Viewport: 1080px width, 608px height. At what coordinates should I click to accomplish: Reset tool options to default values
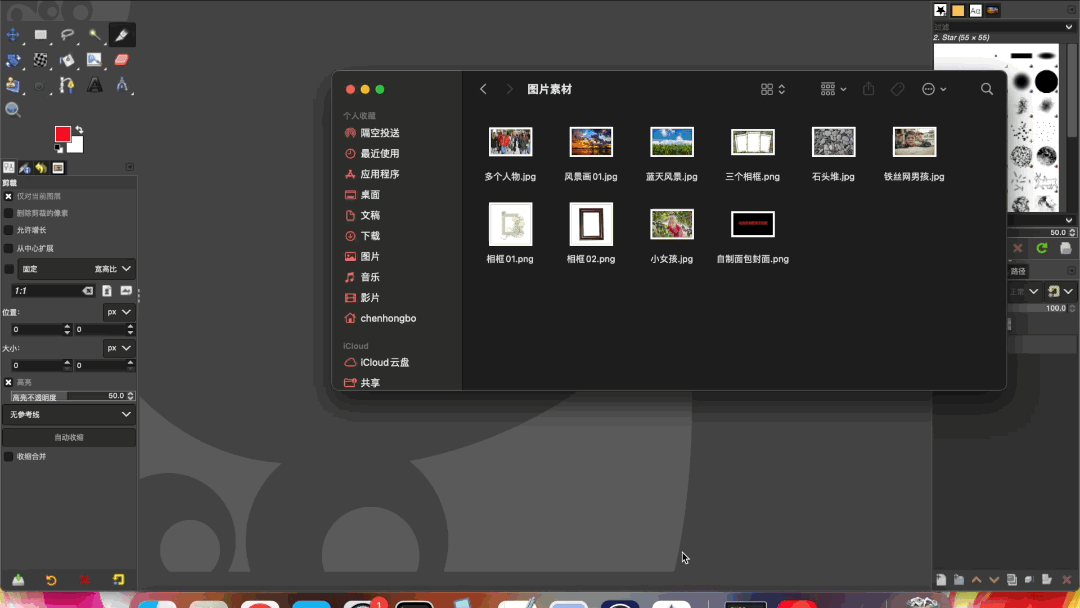118,580
